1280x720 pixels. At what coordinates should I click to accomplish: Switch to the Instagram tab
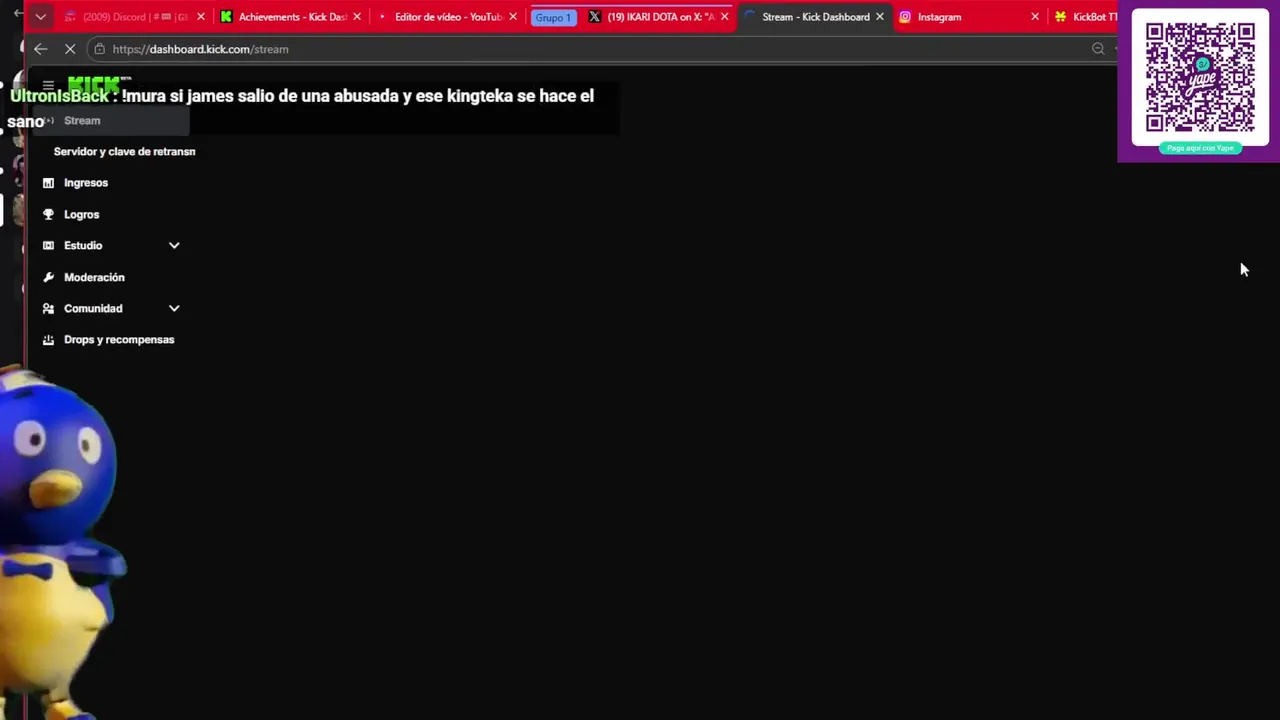pos(968,17)
